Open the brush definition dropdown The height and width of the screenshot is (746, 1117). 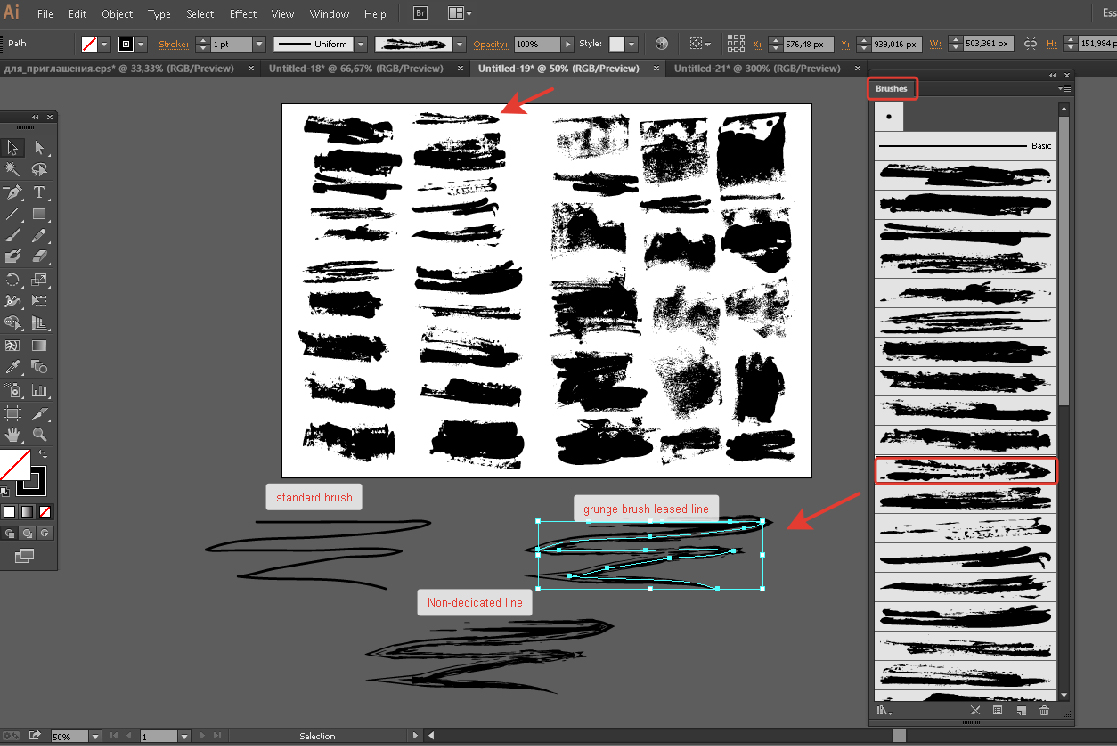coord(459,44)
